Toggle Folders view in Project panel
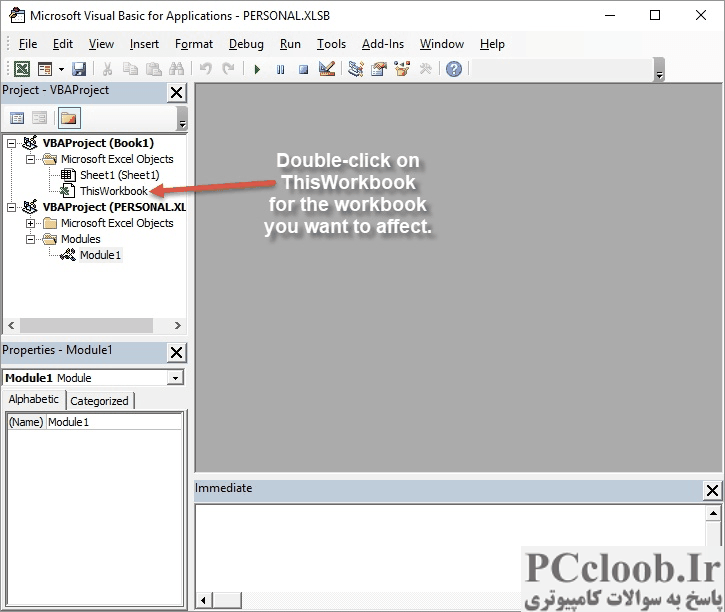Viewport: 725px width, 612px height. tap(69, 118)
